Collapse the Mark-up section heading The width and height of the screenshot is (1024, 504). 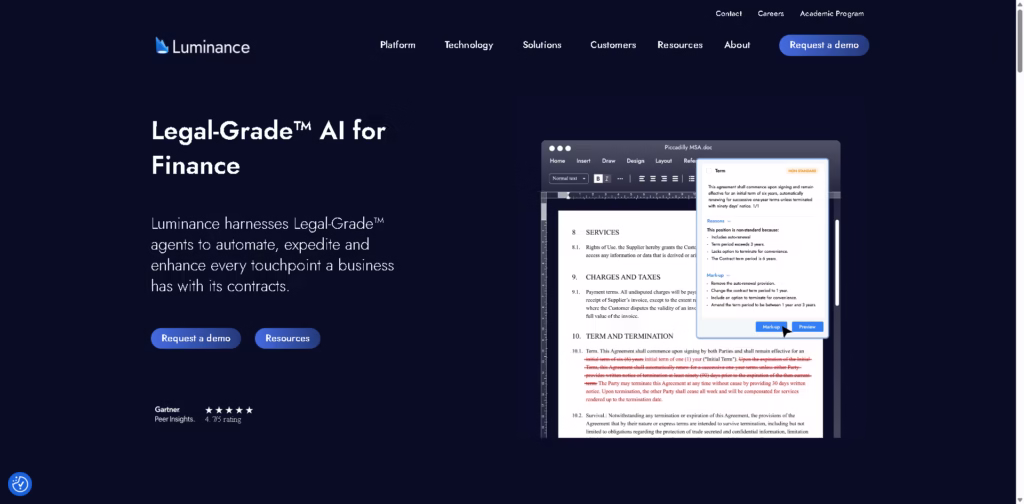(x=719, y=276)
